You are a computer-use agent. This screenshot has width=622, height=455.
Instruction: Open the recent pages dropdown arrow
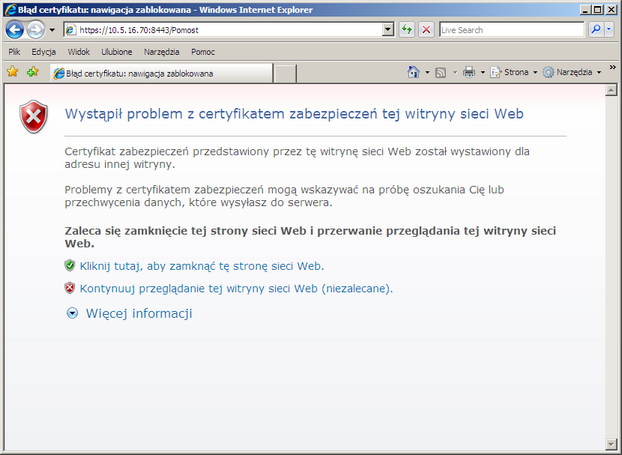point(52,30)
